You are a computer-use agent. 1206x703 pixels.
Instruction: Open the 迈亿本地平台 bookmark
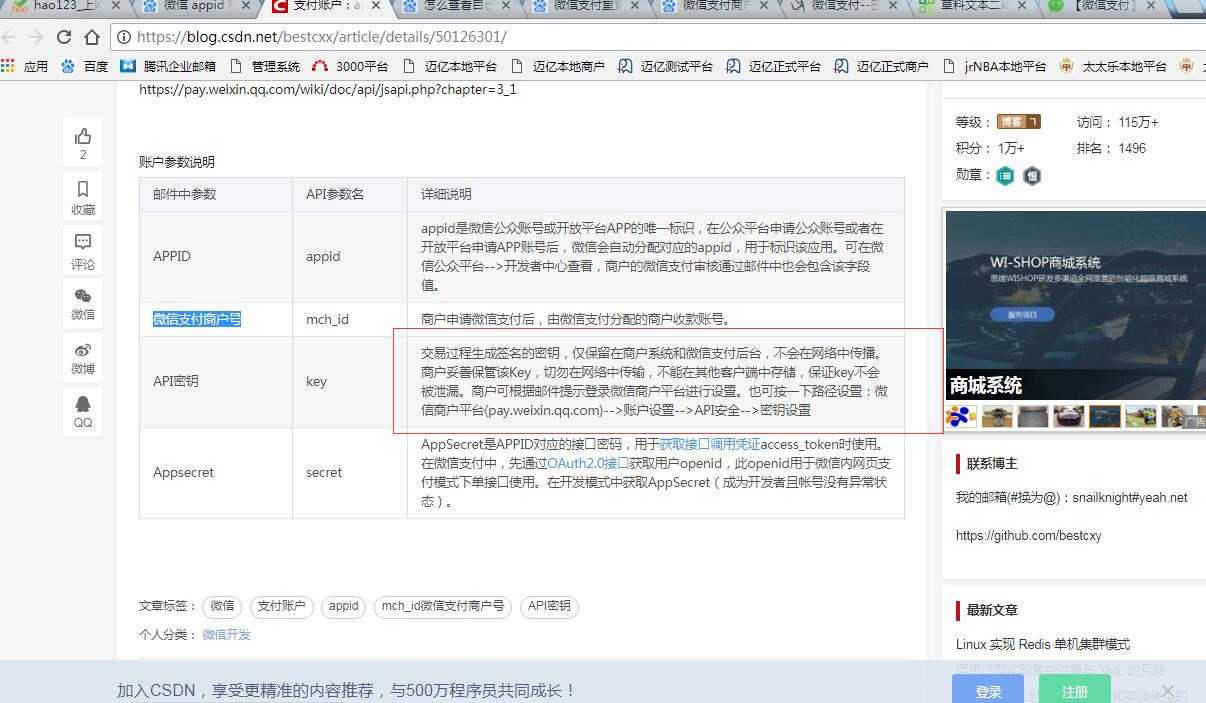pyautogui.click(x=450, y=66)
